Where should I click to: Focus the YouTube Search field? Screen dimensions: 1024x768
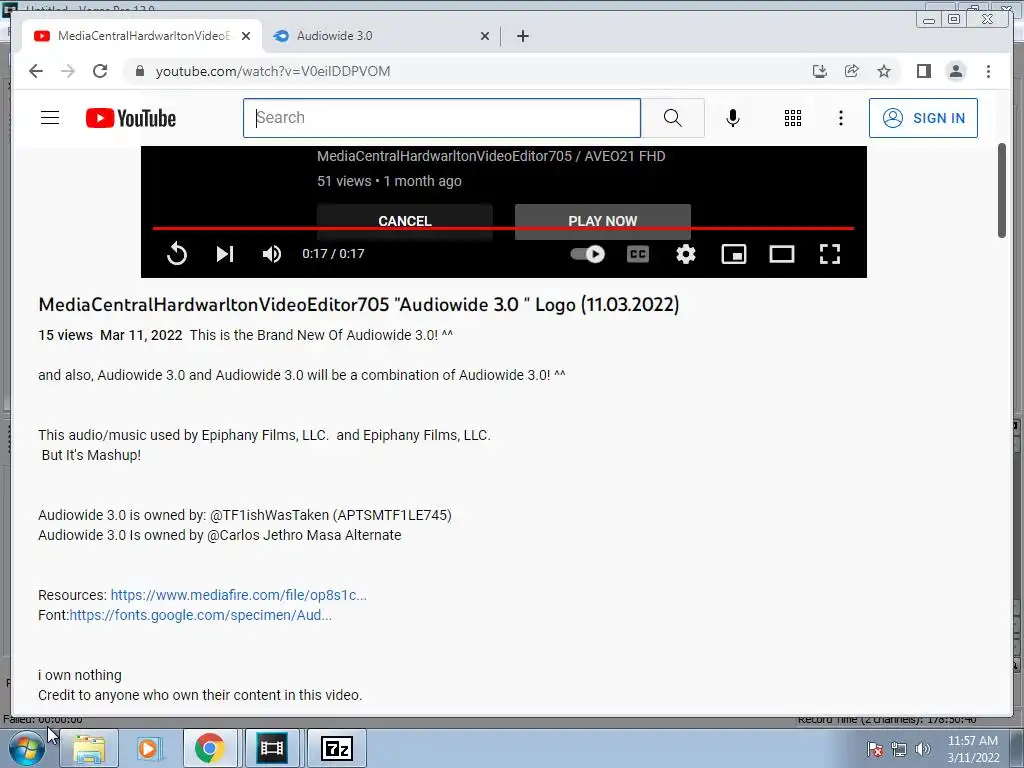(x=442, y=118)
